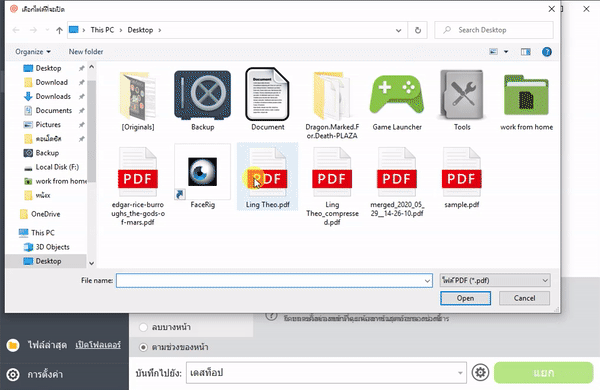This screenshot has width=600, height=390.
Task: Refresh the Desktop folder view
Action: (x=417, y=30)
